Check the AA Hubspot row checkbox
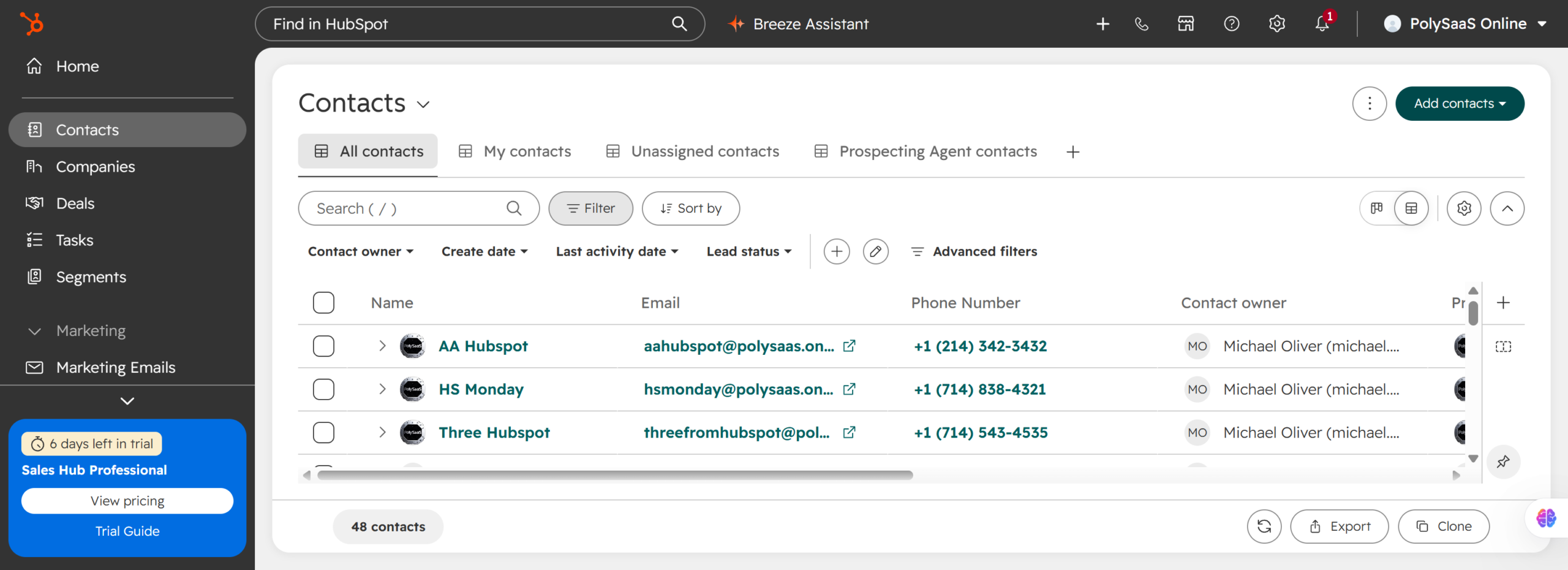This screenshot has height=570, width=1568. [323, 346]
